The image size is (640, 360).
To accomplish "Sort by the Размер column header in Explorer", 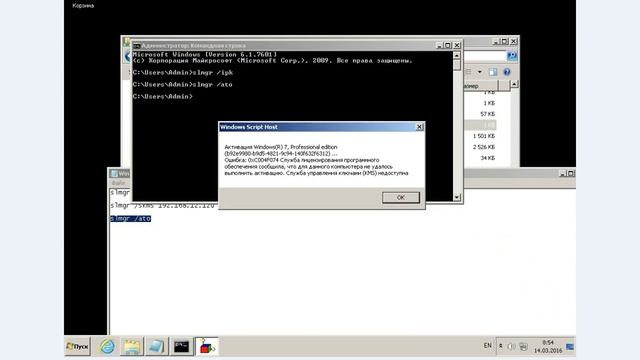I will click(480, 86).
